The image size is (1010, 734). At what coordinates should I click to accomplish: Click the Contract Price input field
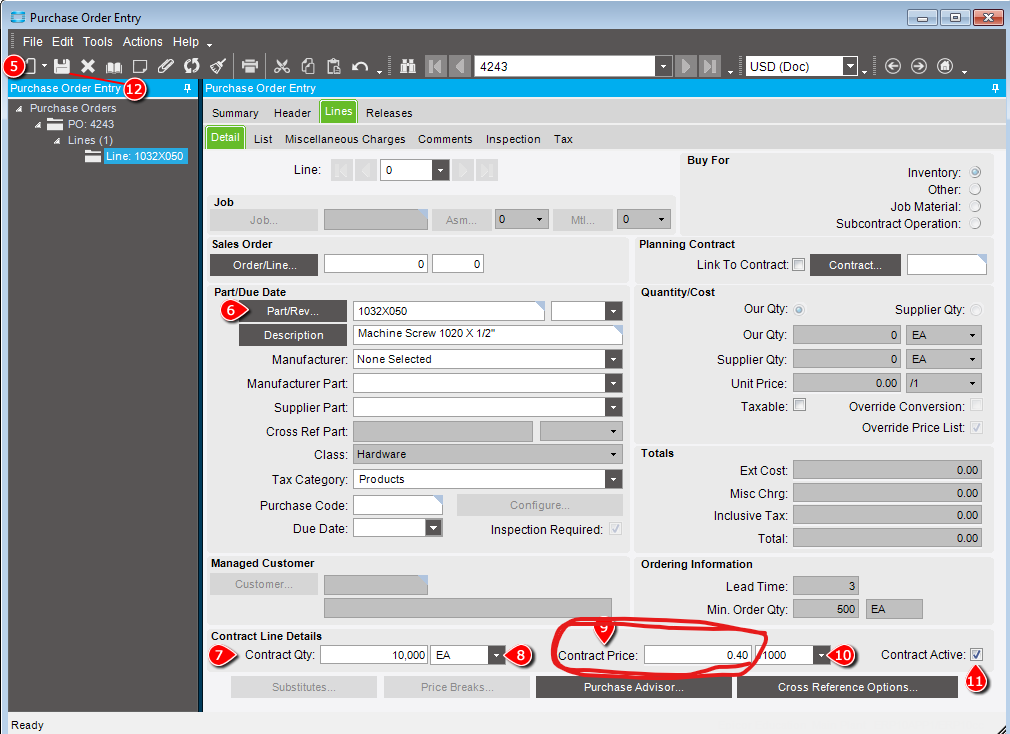pos(697,655)
